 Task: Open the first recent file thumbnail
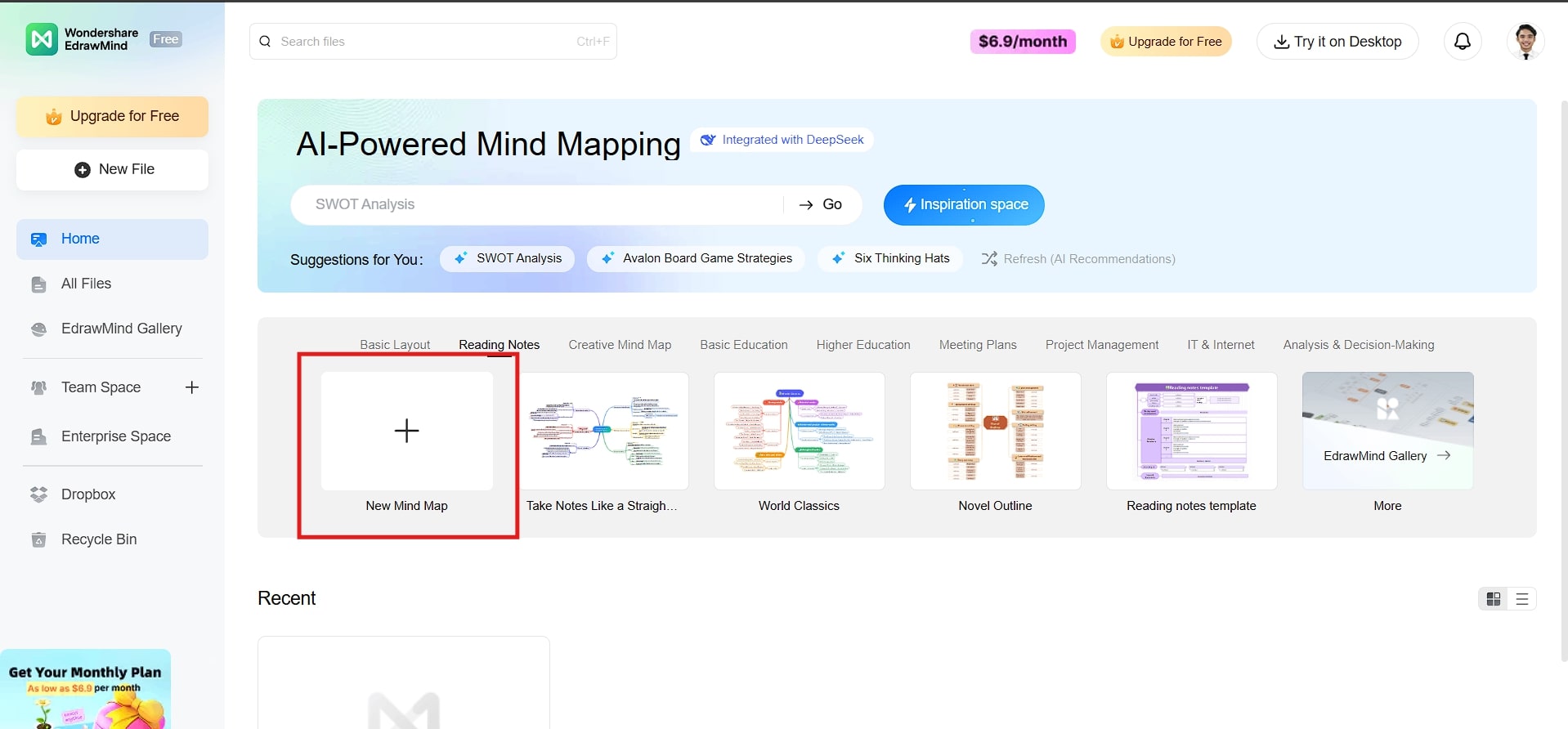coord(404,683)
